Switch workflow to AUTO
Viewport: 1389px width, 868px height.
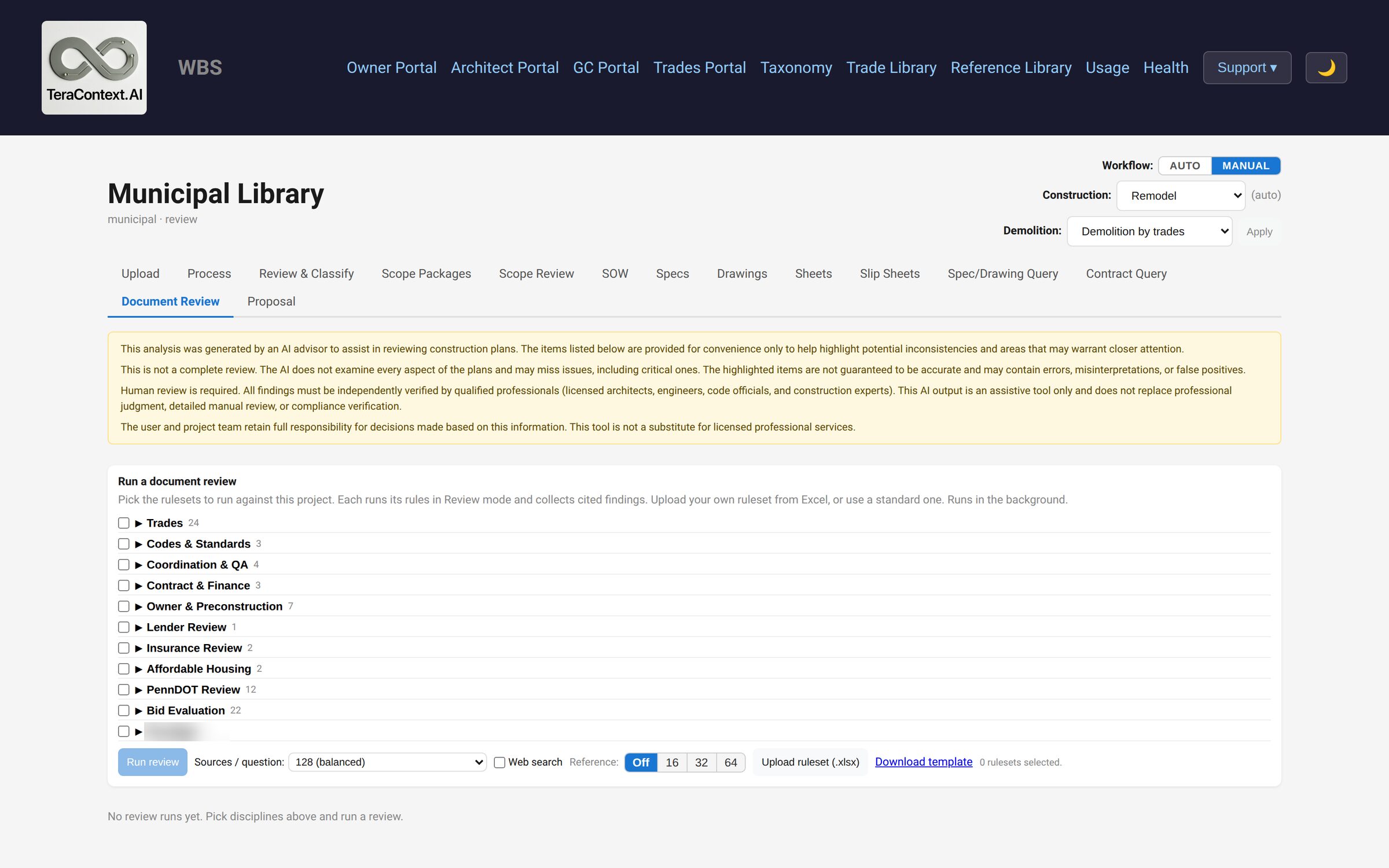(x=1185, y=165)
